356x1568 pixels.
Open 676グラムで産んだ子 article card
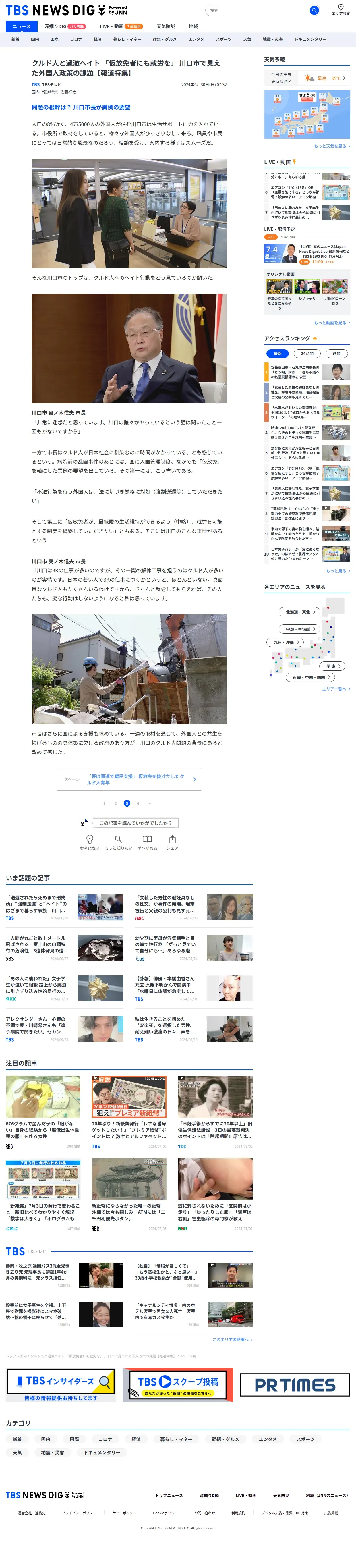tap(42, 1112)
